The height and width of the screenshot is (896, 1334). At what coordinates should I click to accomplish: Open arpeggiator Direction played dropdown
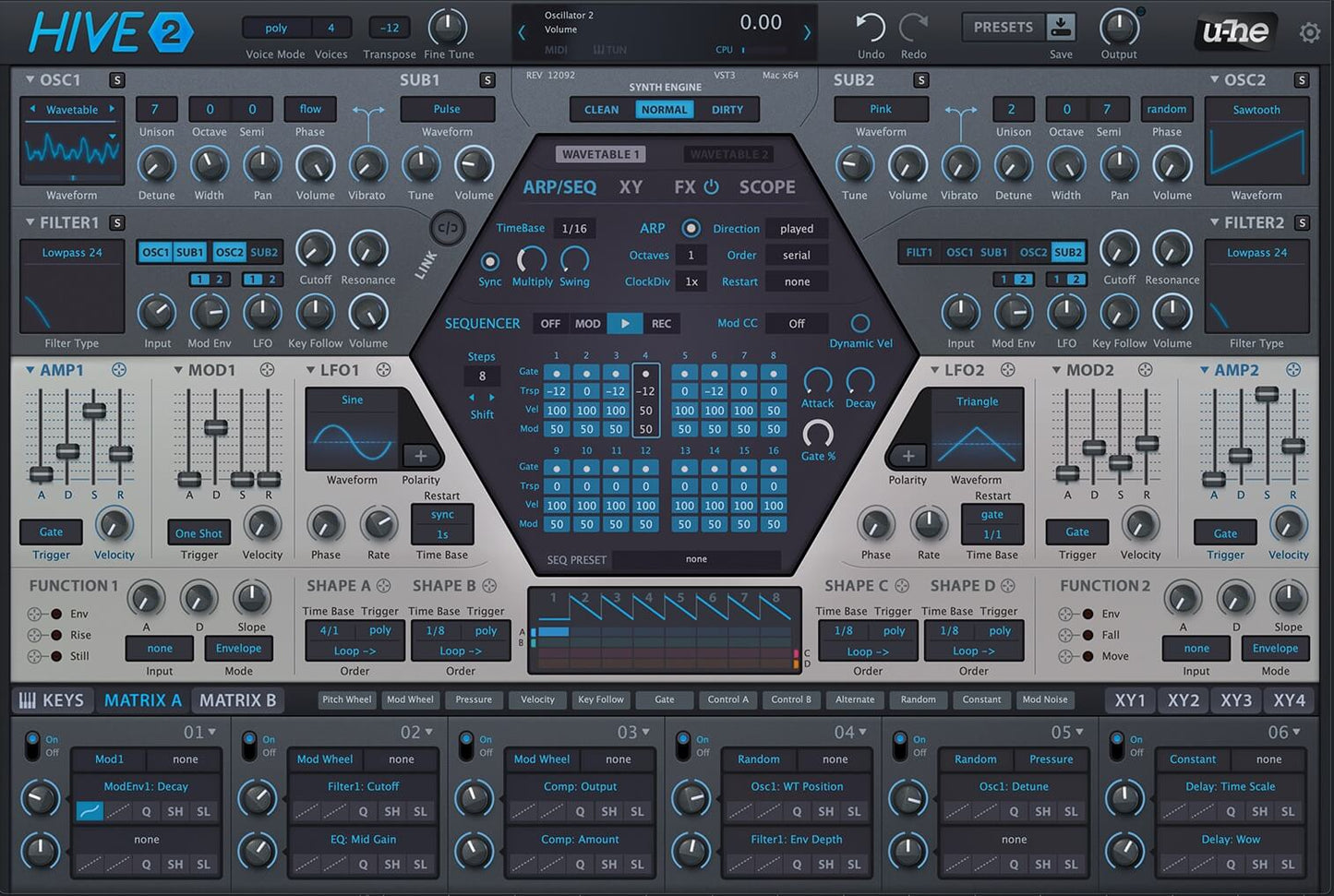point(797,229)
